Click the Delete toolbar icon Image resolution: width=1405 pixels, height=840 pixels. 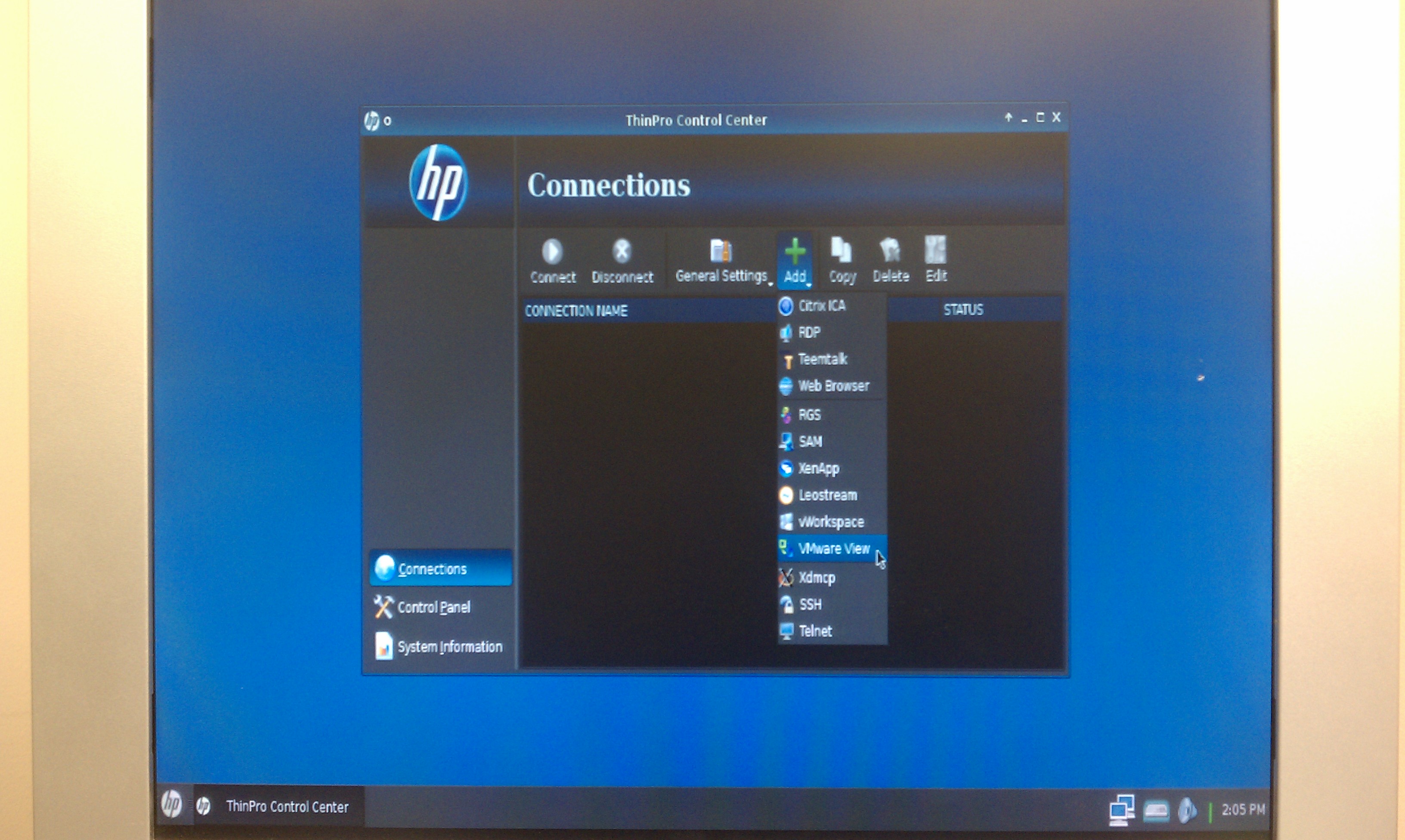pyautogui.click(x=891, y=260)
